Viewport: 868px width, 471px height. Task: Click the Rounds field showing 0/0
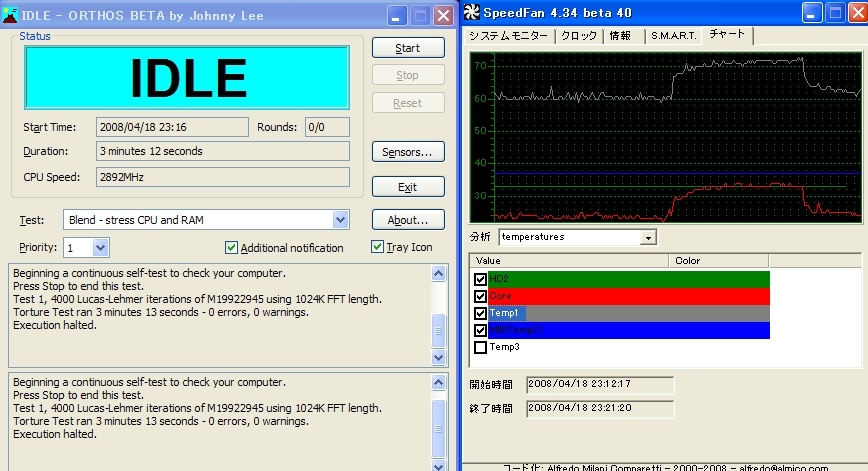tap(327, 127)
